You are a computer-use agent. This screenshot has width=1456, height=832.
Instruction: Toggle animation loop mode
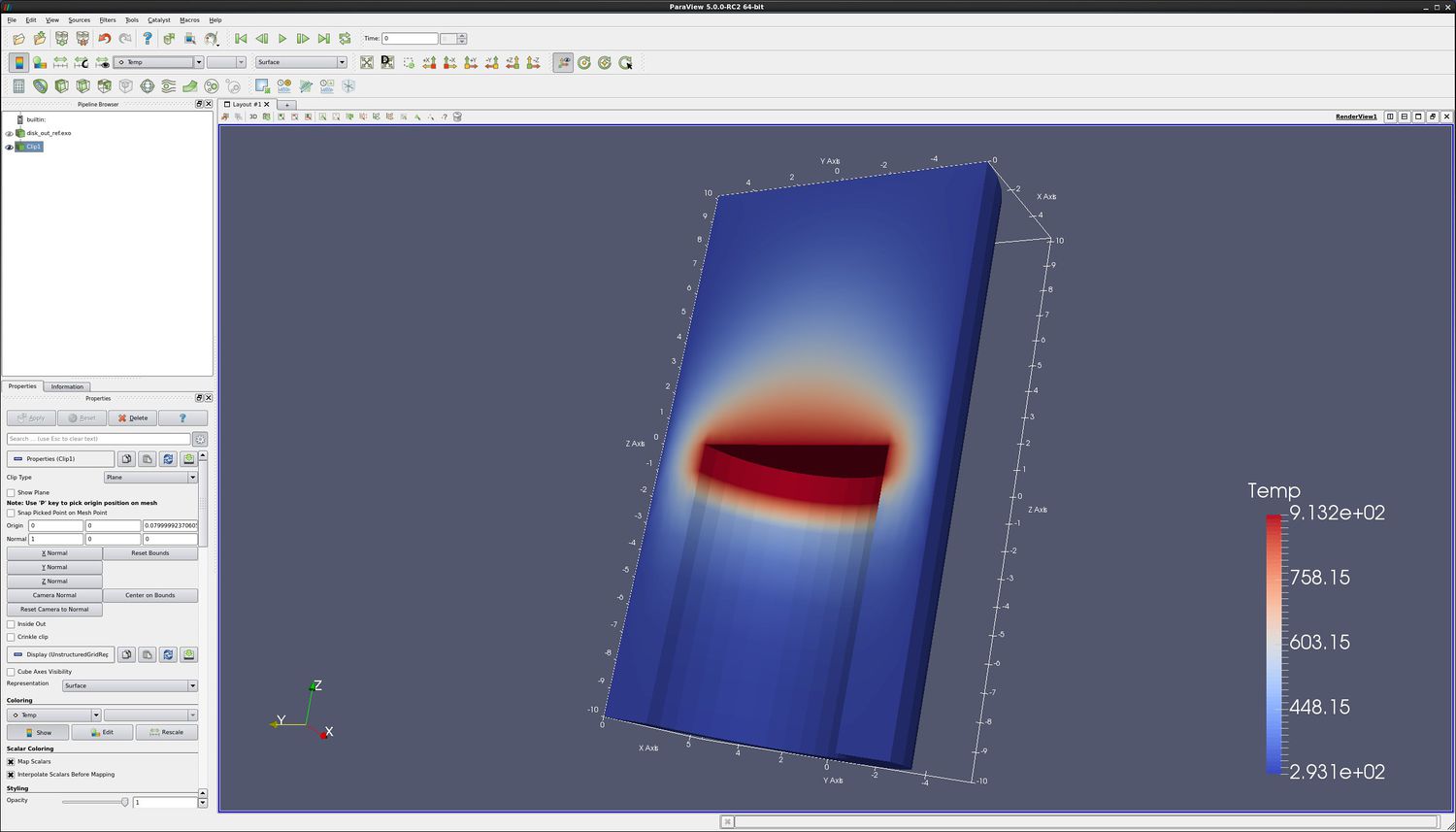(x=345, y=39)
